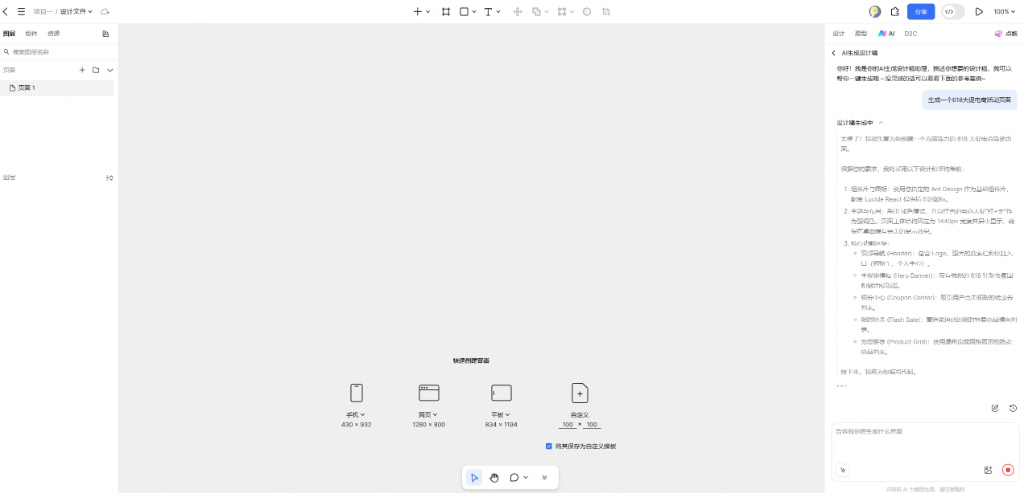Click the play preview icon

(x=979, y=12)
